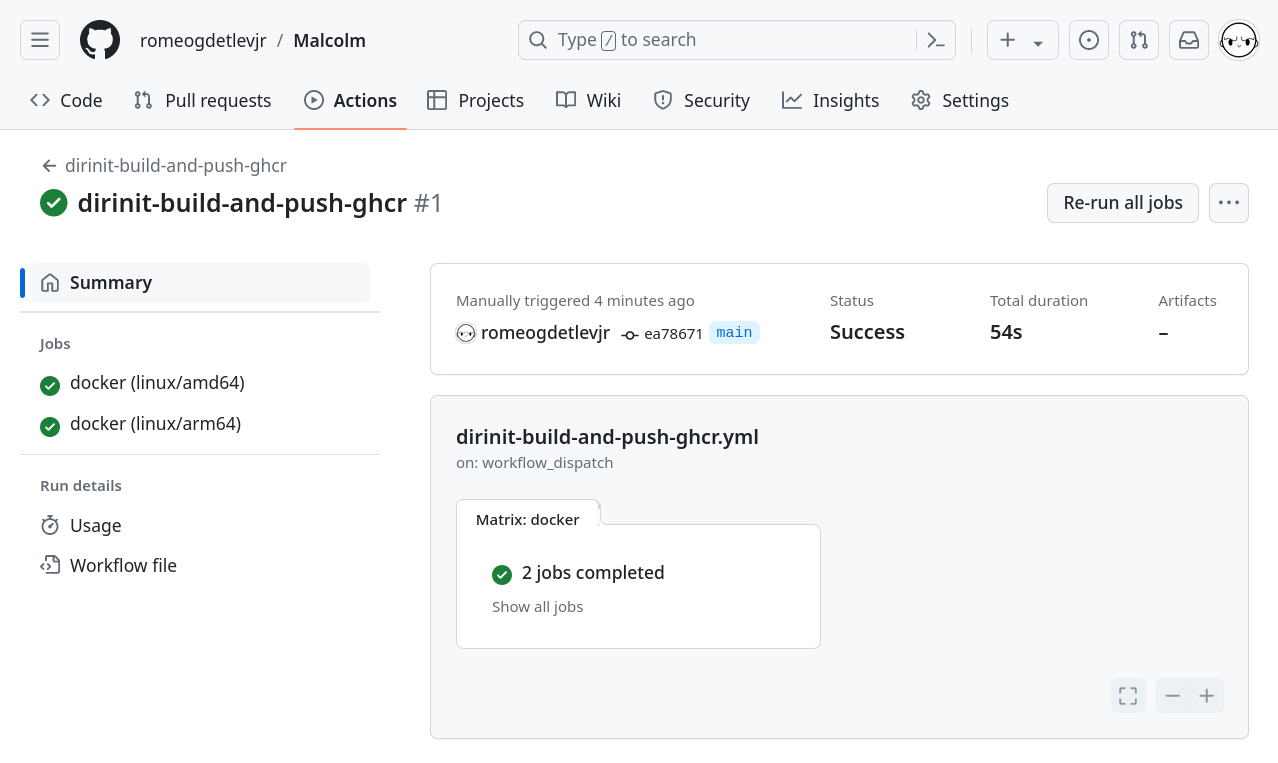Open Workflow file in sidebar
The height and width of the screenshot is (763, 1278).
pyautogui.click(x=123, y=566)
